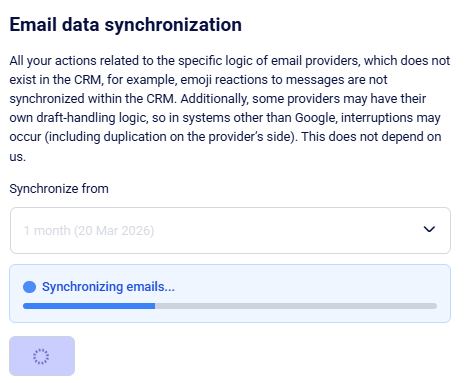
Task: Click the phrase emoji reactions in the text
Action: tap(225, 80)
